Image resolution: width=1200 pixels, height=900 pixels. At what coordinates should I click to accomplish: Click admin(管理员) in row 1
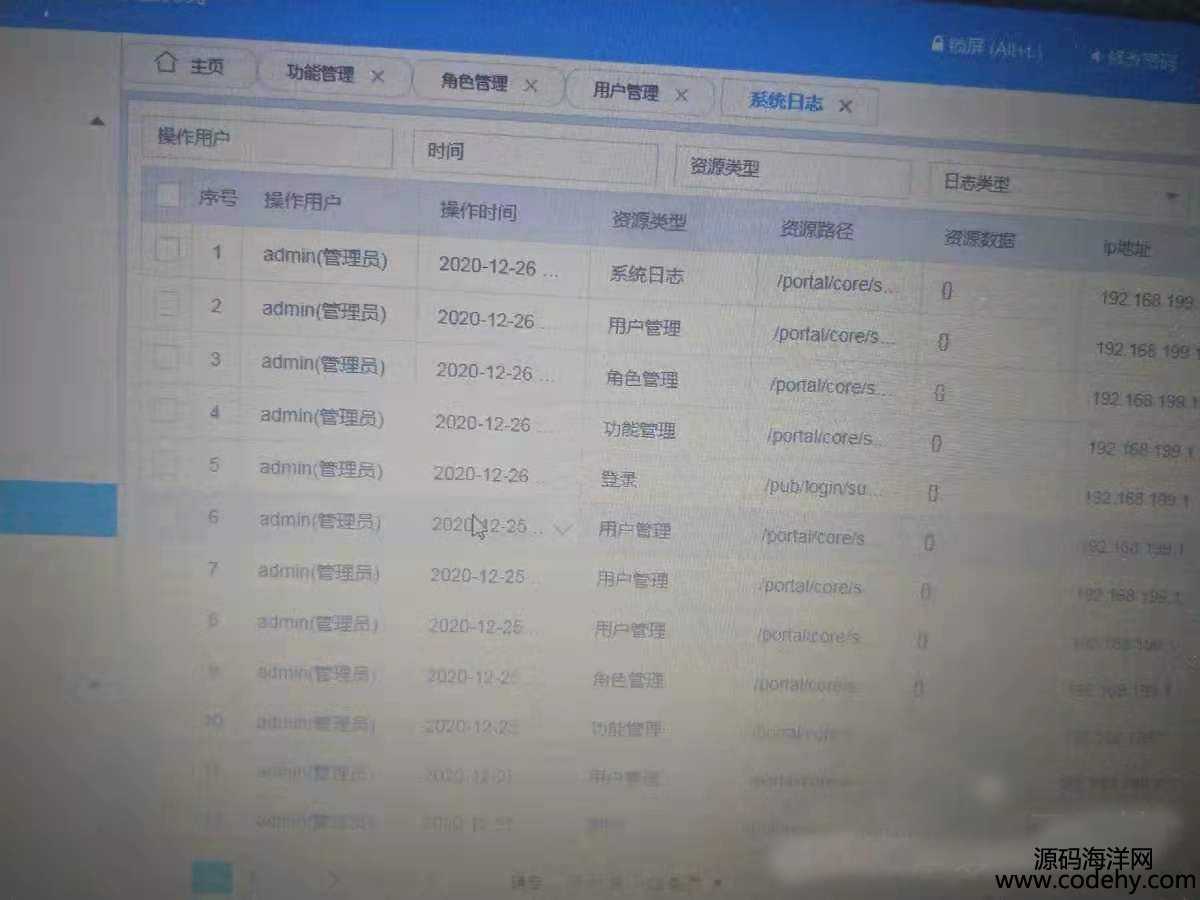click(325, 258)
